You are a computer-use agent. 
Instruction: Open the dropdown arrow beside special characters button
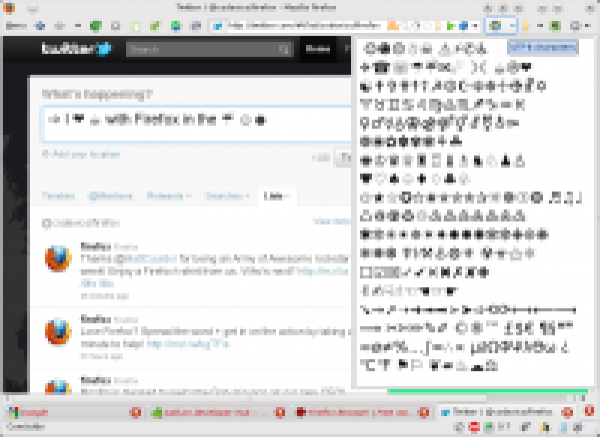[x=512, y=26]
